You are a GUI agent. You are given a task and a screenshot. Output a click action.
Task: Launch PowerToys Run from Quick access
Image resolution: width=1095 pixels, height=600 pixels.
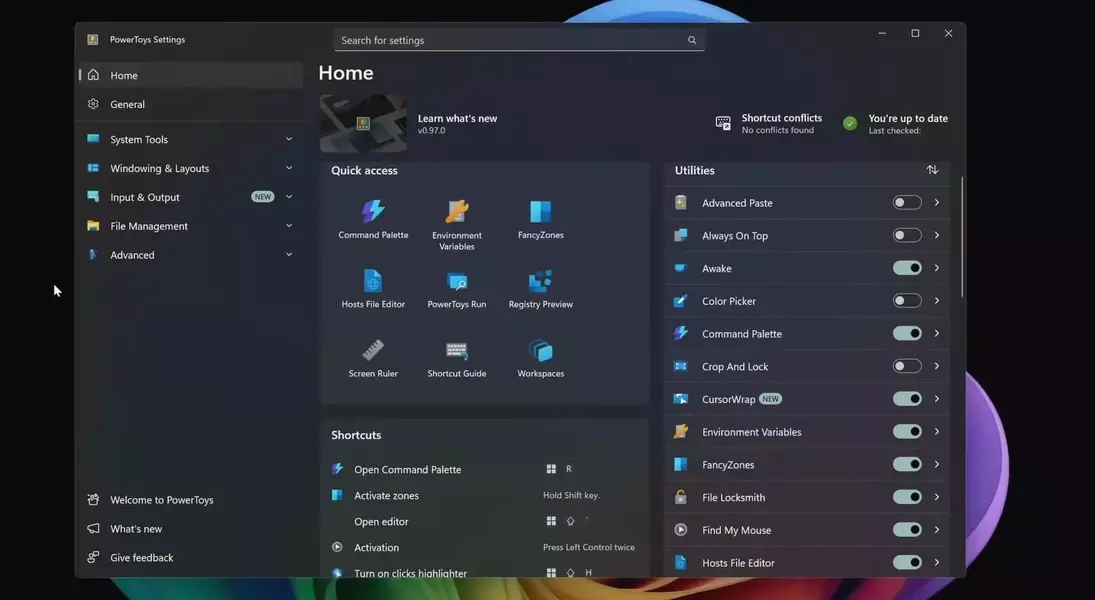pyautogui.click(x=457, y=288)
